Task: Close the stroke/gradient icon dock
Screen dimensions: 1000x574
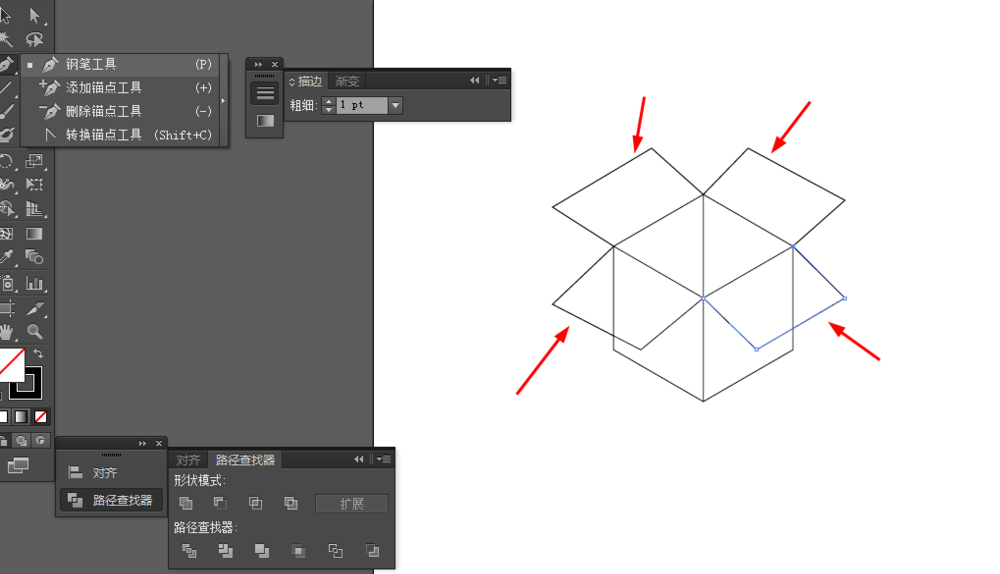Action: click(x=275, y=64)
